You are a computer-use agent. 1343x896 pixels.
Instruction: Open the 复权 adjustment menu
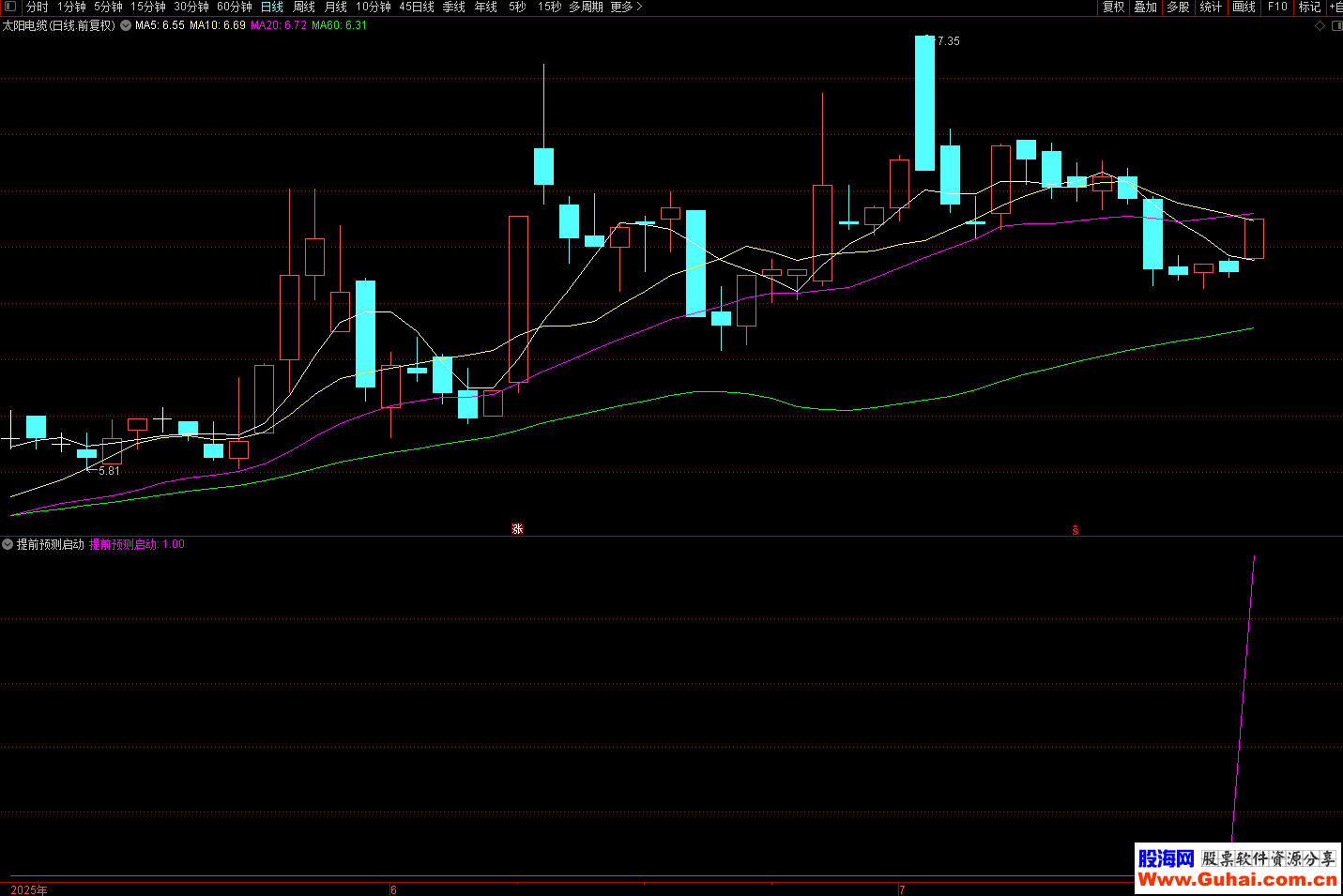tap(1114, 7)
